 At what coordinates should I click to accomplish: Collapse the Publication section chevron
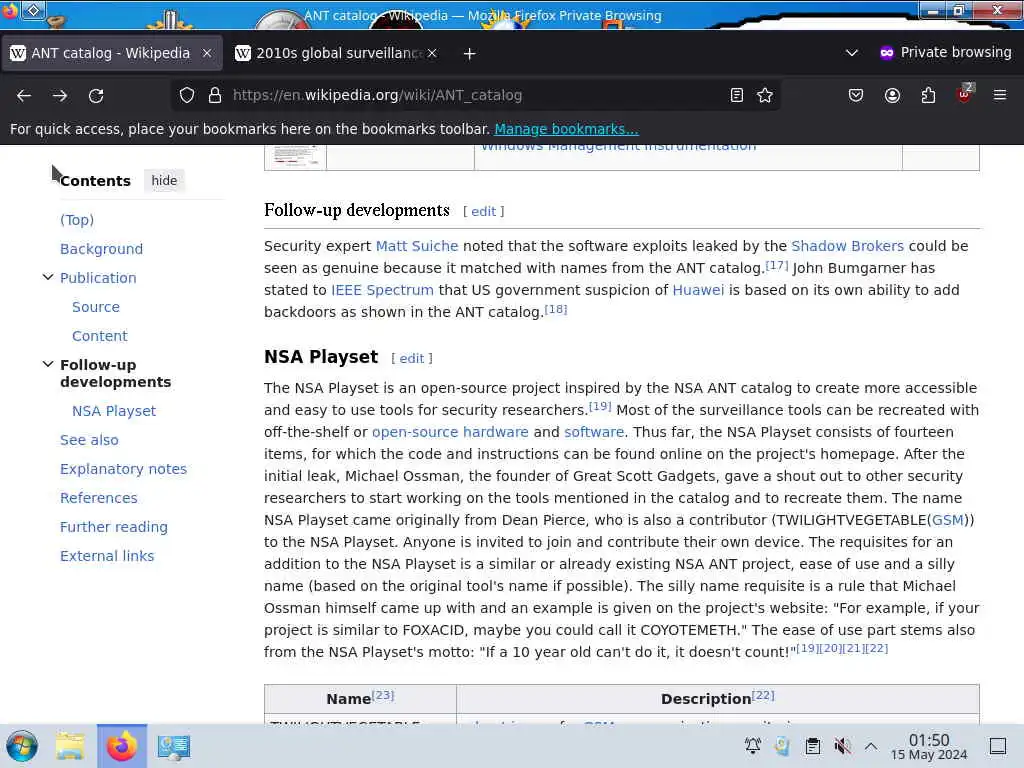[x=48, y=277]
